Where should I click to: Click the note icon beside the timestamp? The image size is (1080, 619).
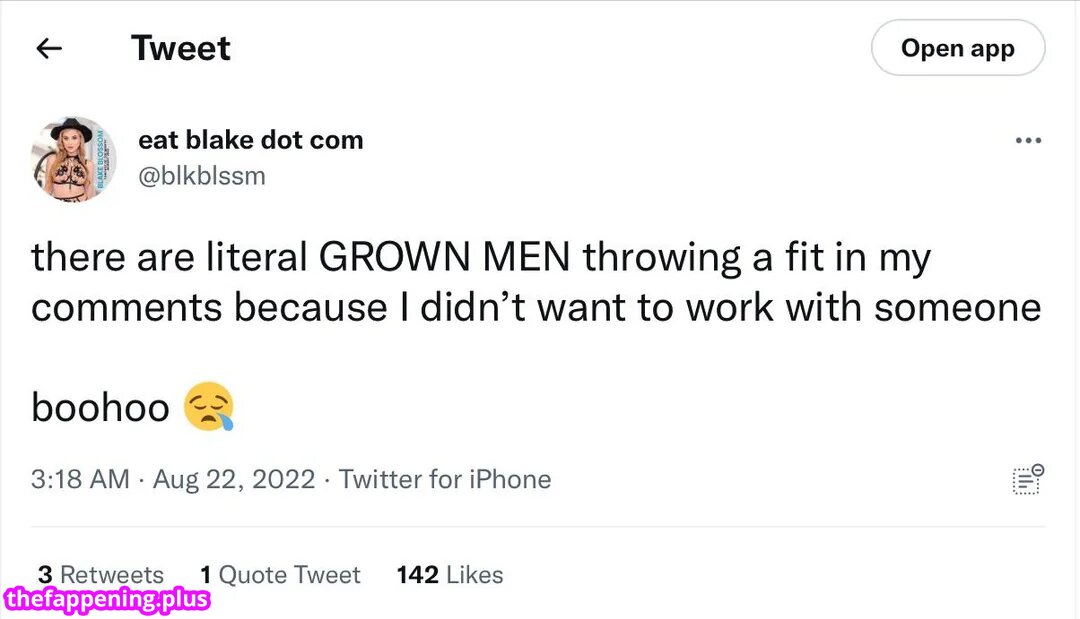click(1028, 479)
